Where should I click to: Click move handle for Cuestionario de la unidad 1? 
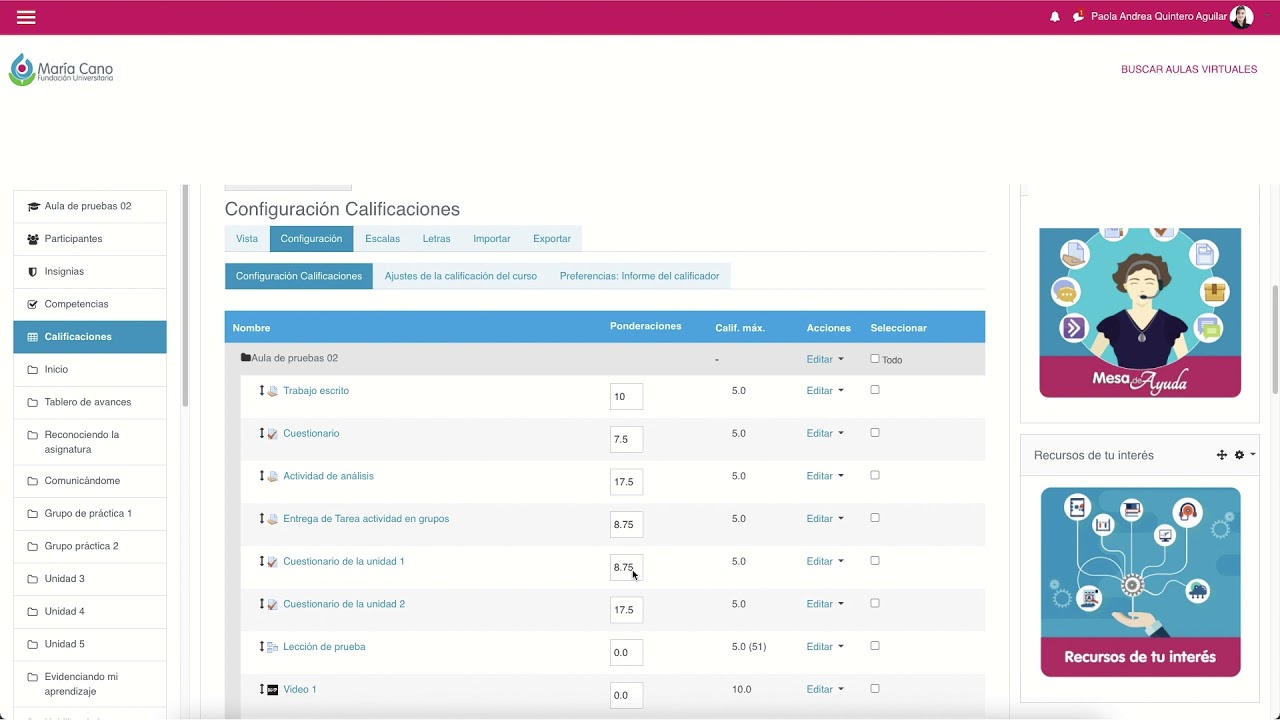pos(262,561)
